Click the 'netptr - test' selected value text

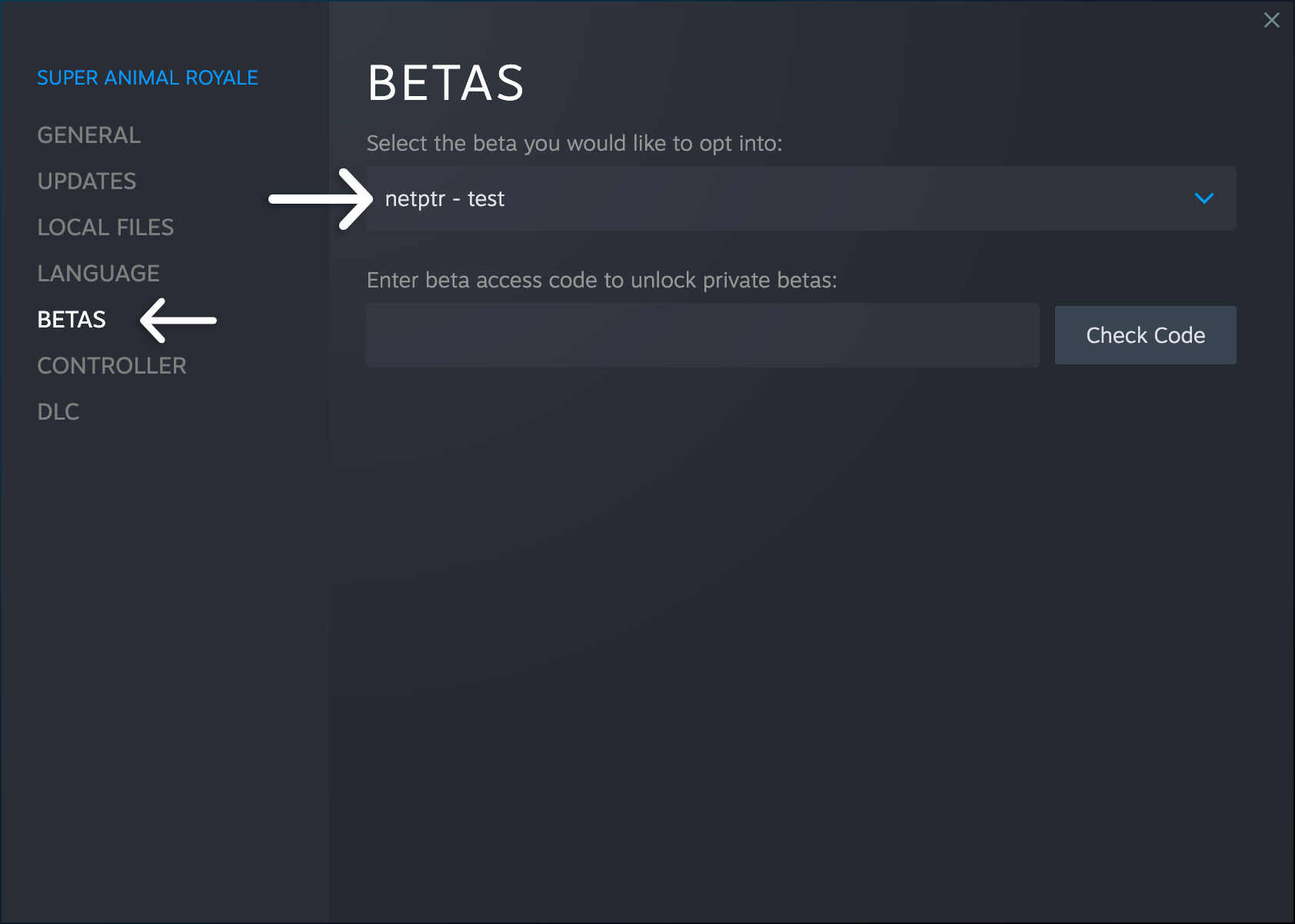(x=444, y=199)
